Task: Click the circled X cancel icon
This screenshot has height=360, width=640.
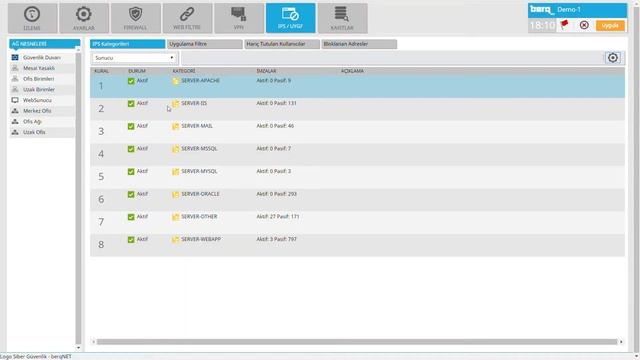Action: 584,25
